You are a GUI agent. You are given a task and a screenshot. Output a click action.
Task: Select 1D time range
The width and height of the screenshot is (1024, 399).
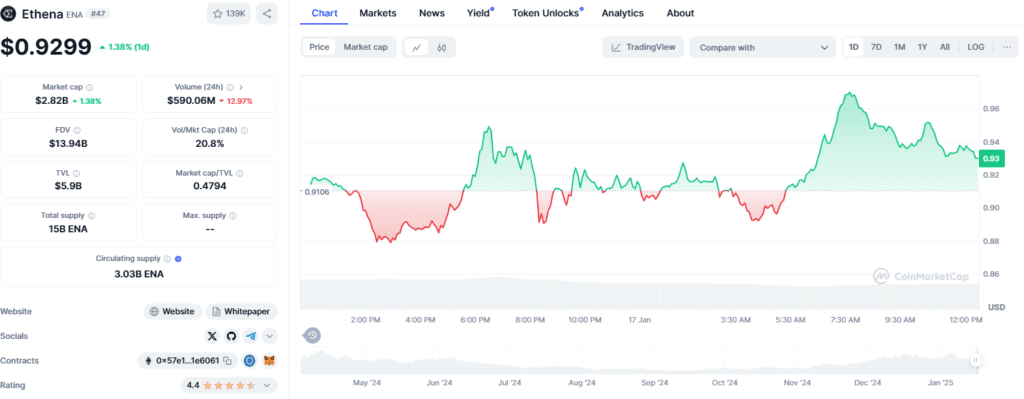point(854,47)
